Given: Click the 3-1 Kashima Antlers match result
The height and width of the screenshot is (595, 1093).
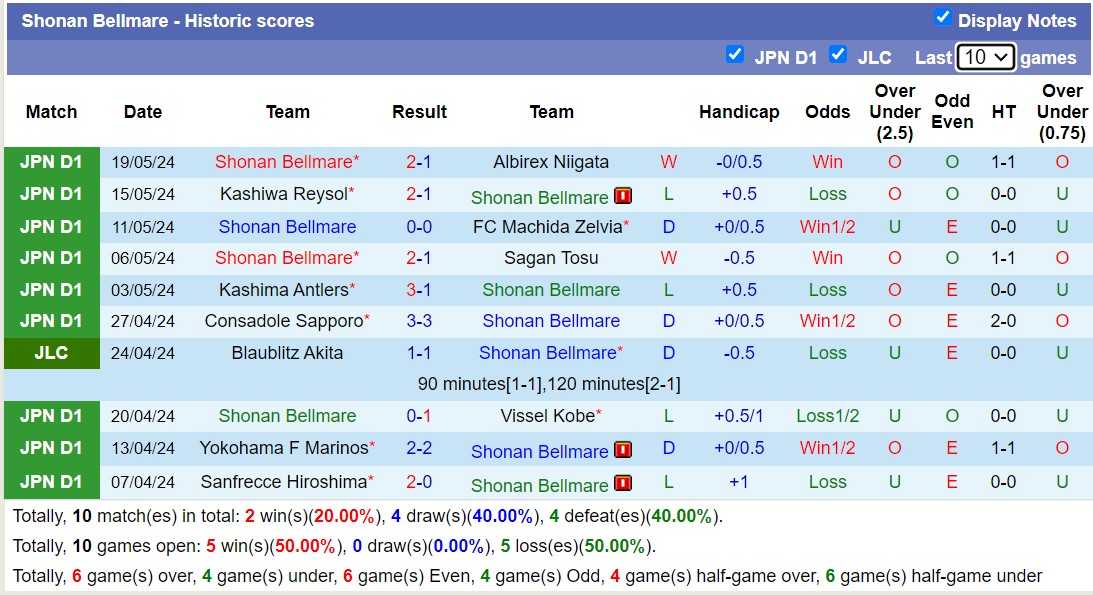Looking at the screenshot, I should click(419, 290).
